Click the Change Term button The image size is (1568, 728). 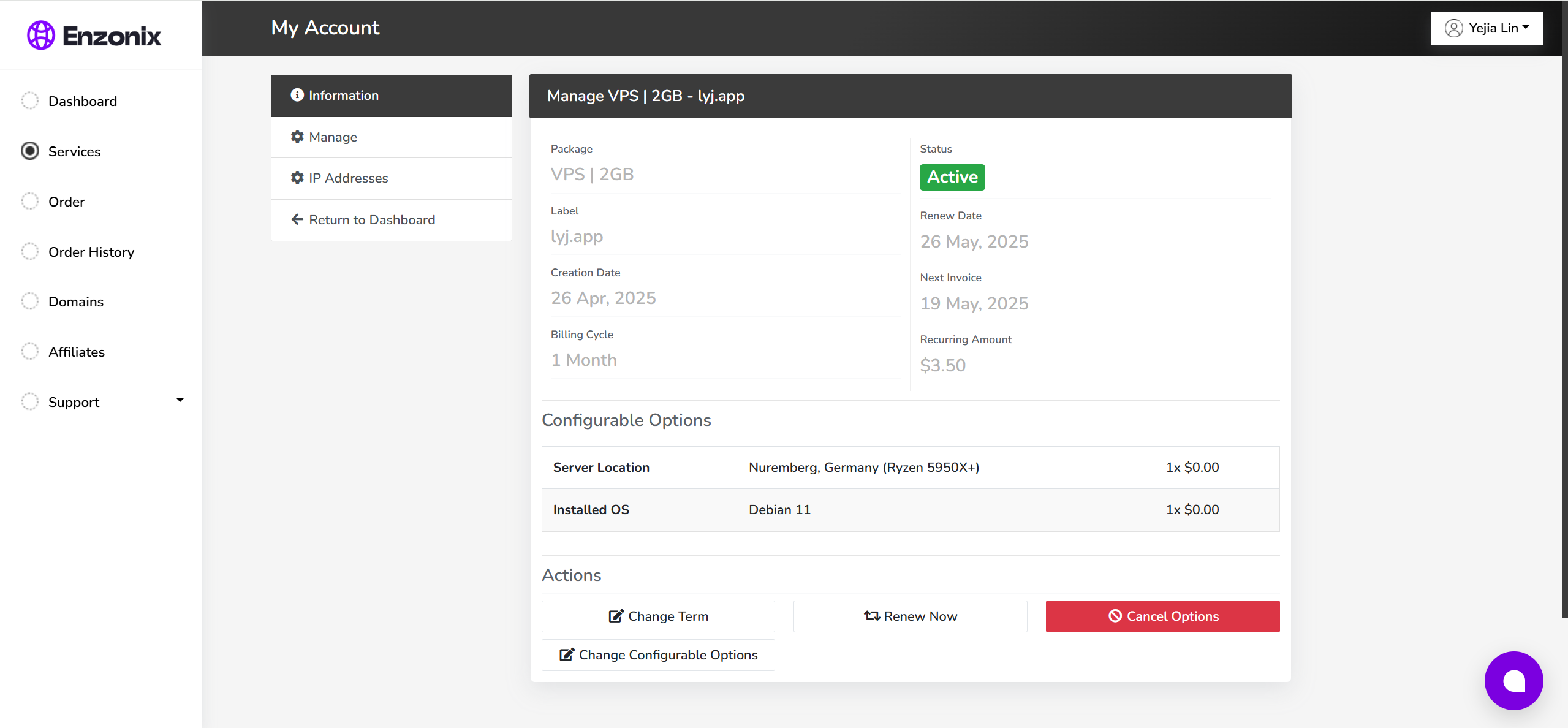(x=658, y=616)
